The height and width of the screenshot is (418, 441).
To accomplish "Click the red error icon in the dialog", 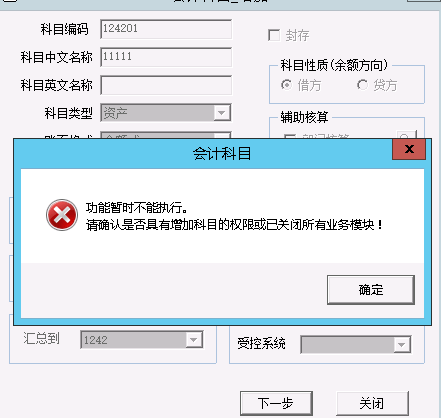I will (x=62, y=215).
